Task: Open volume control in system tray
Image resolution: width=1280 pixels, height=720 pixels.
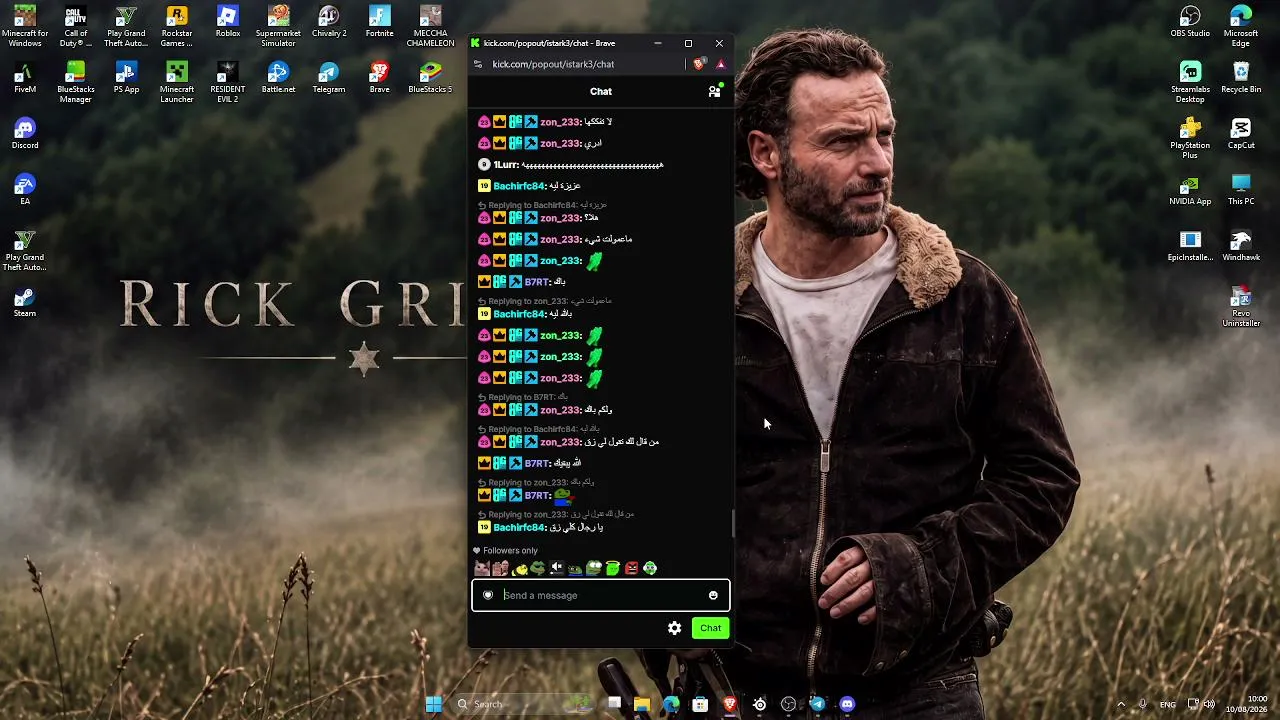Action: pos(1210,704)
